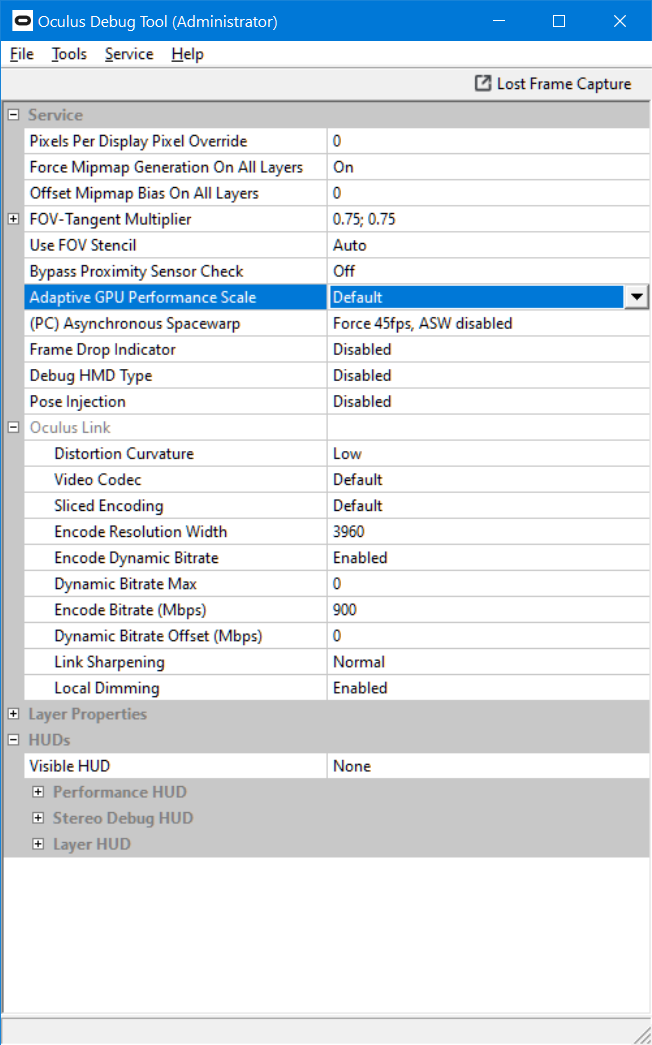The image size is (652, 1045).
Task: Open the File menu
Action: pos(21,54)
